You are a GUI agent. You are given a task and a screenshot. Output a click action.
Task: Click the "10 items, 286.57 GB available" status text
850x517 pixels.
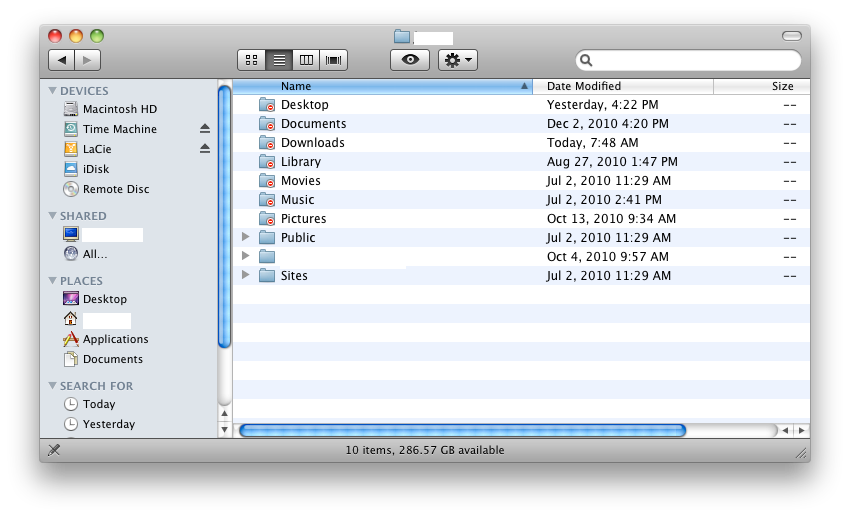click(x=425, y=450)
